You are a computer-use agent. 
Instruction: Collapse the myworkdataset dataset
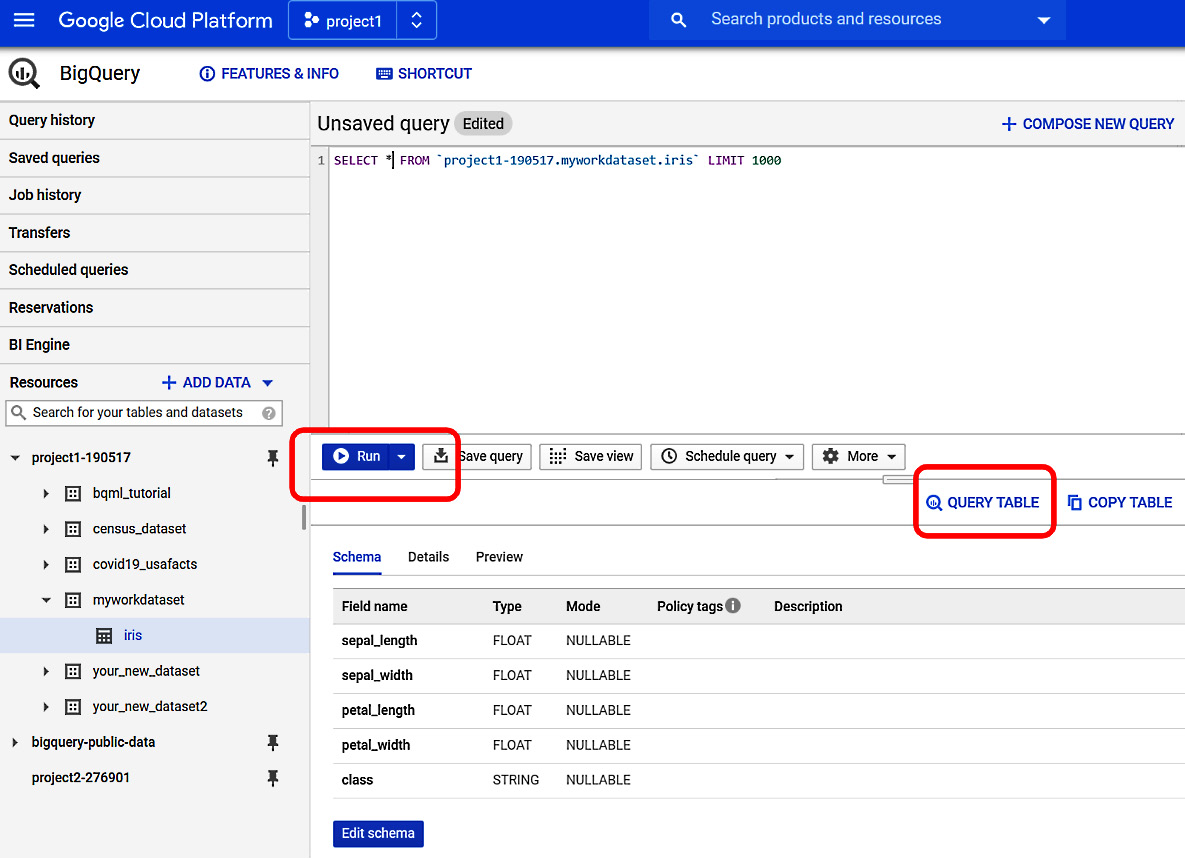click(x=46, y=600)
